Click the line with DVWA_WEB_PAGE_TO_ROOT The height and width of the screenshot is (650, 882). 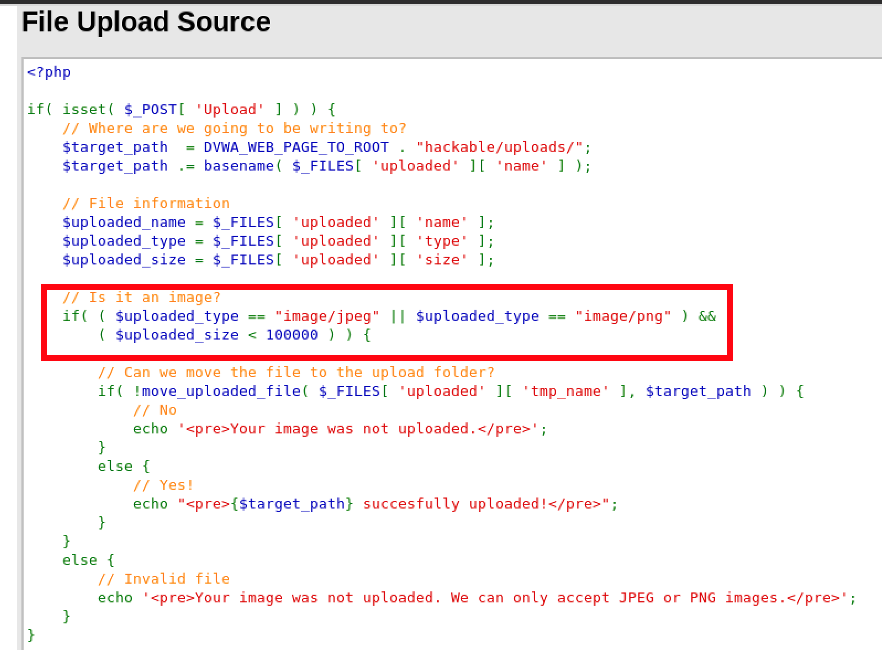[327, 147]
